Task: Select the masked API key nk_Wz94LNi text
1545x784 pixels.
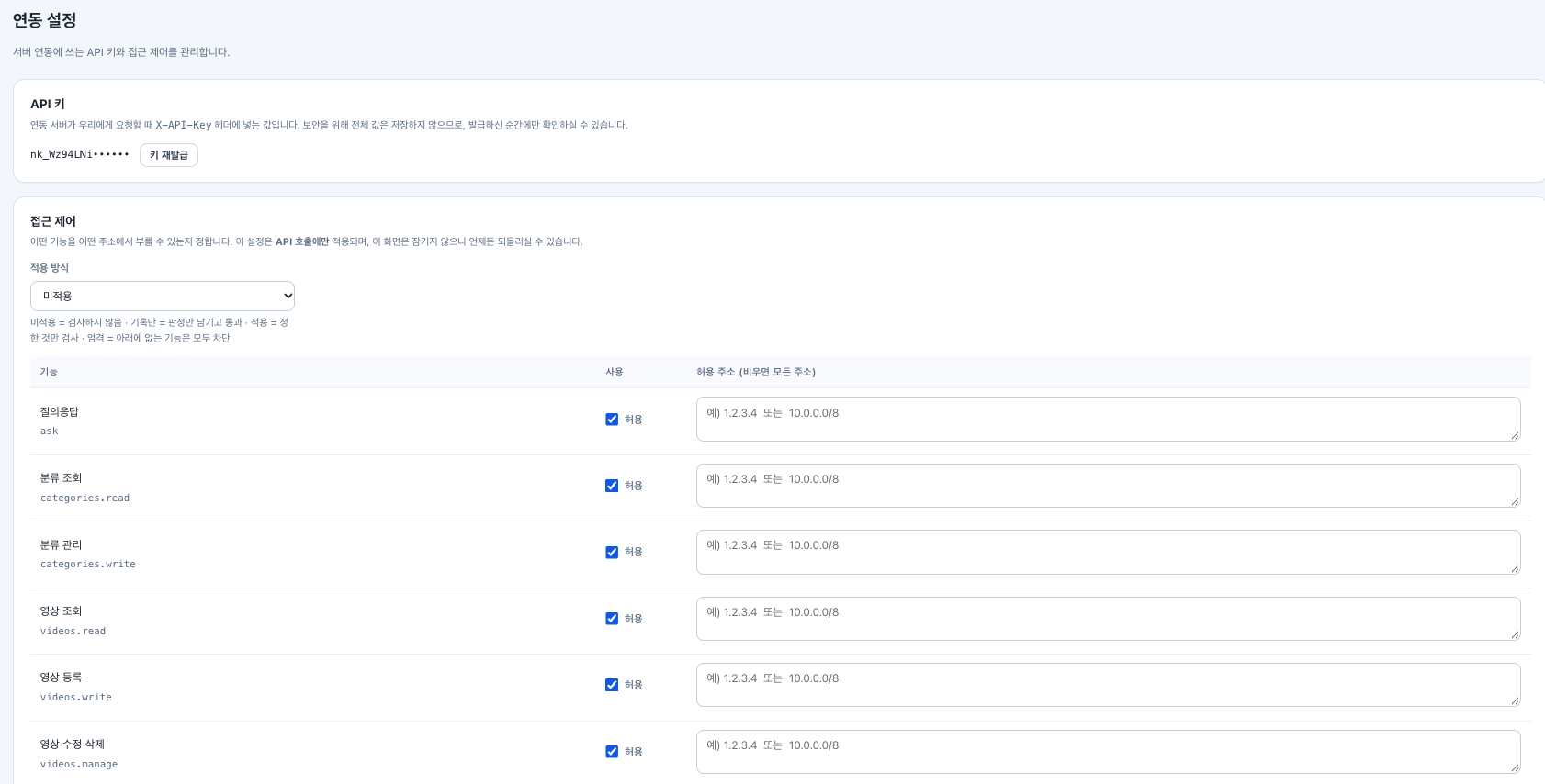Action: 80,154
